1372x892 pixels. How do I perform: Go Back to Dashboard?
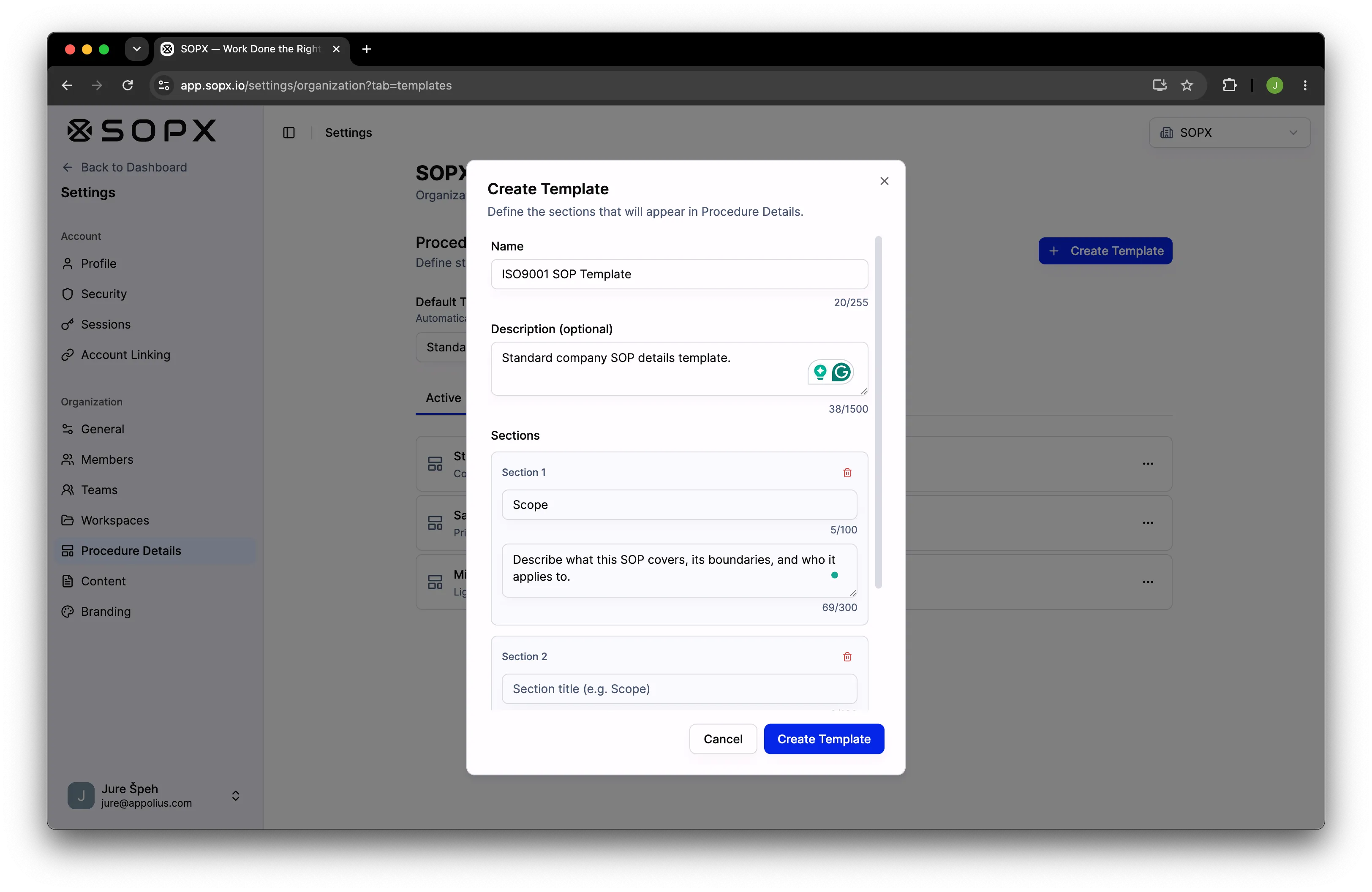tap(125, 167)
